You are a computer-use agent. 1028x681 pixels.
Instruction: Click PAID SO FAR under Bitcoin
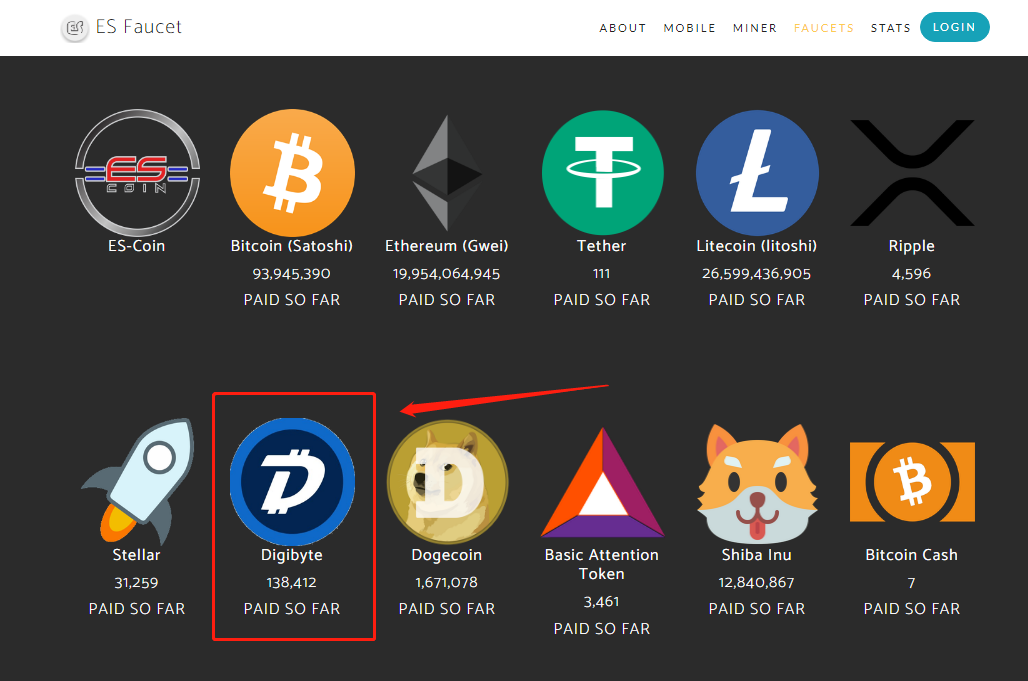click(292, 300)
